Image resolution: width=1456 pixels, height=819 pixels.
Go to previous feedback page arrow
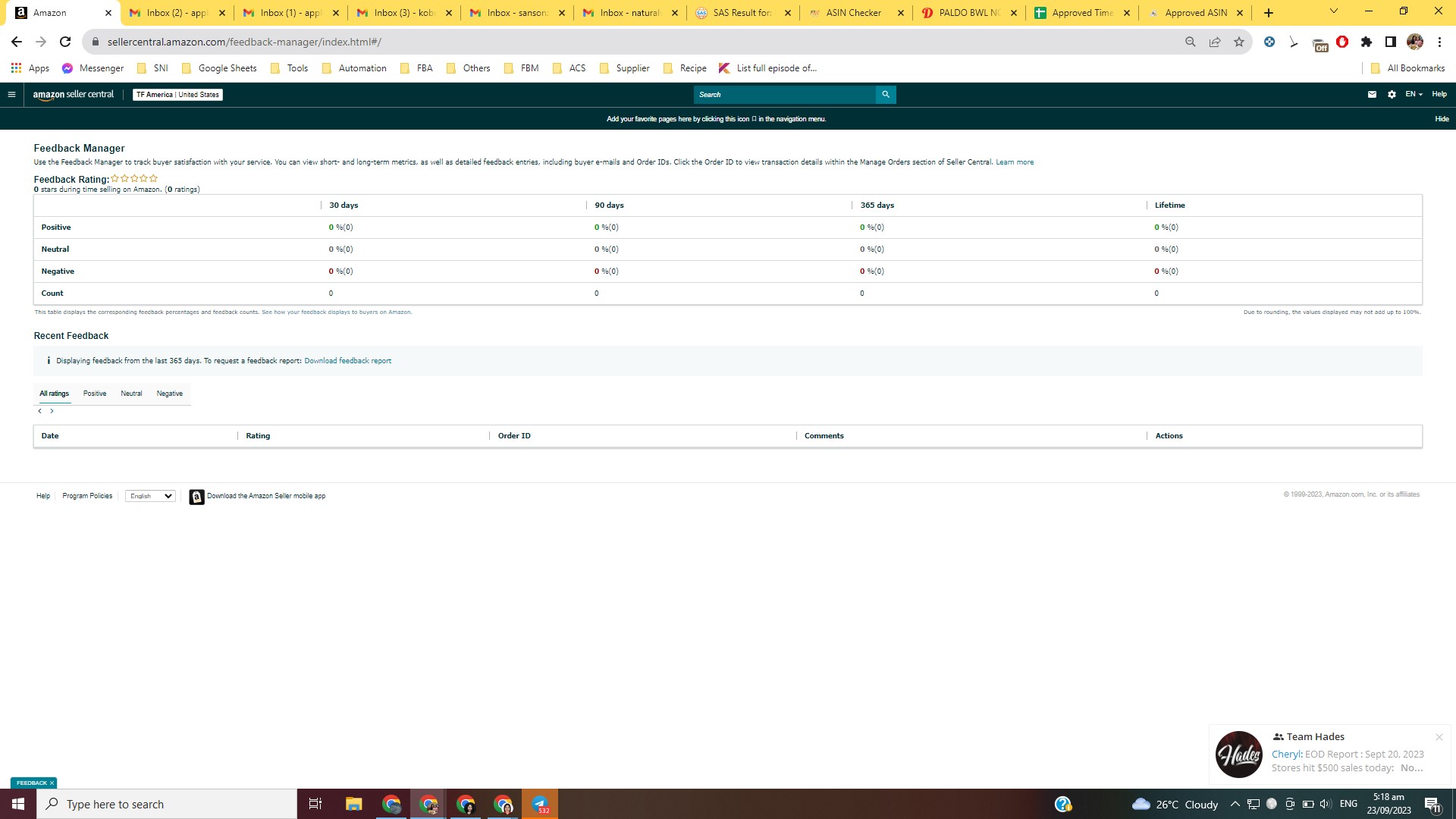pos(39,411)
